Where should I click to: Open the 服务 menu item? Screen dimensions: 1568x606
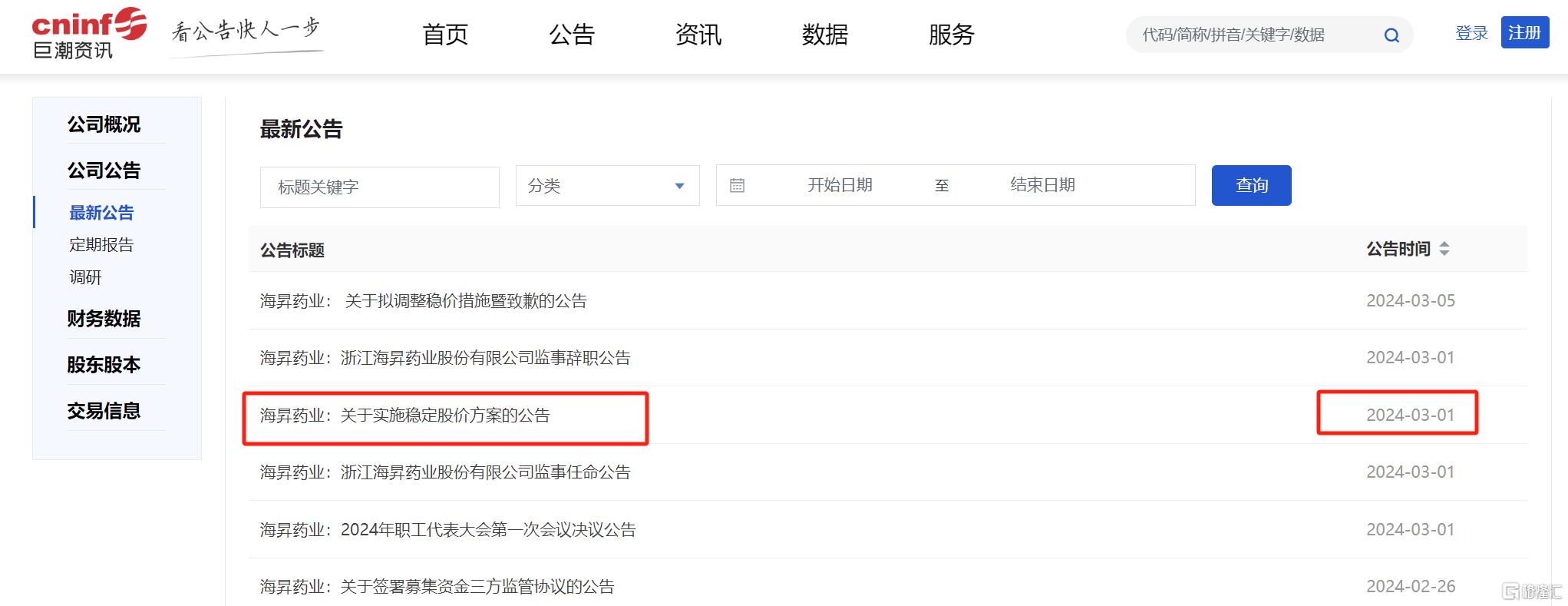tap(952, 35)
